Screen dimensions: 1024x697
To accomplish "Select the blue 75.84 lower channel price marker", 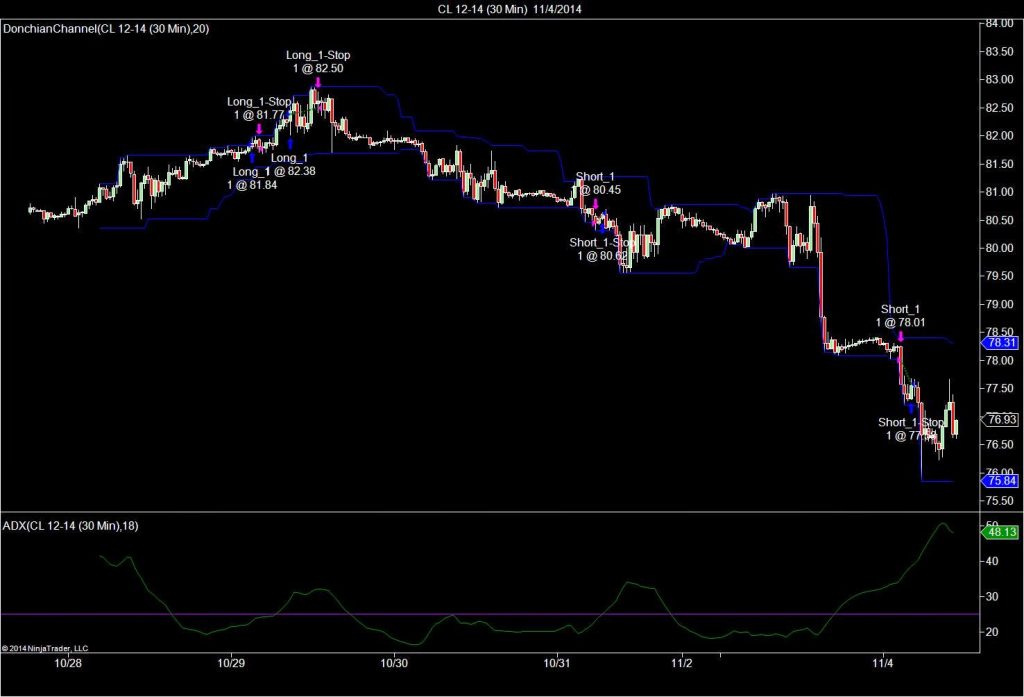I will [1000, 481].
